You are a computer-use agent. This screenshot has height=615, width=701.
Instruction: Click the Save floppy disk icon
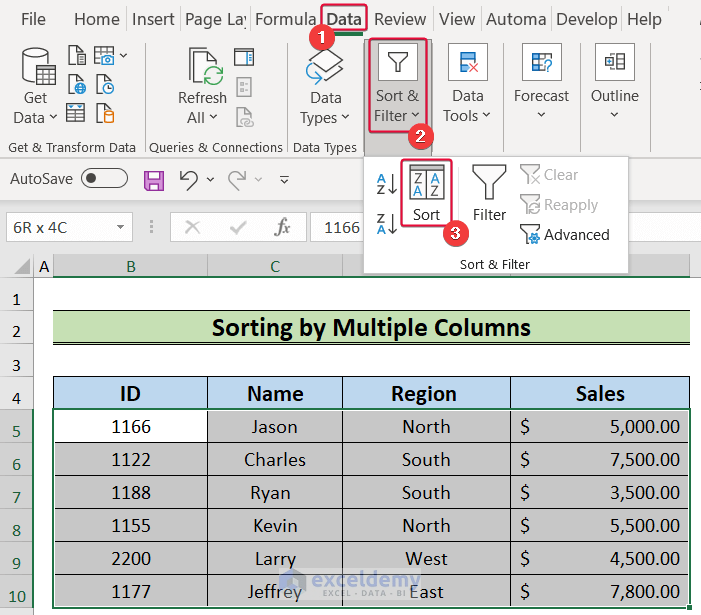pyautogui.click(x=154, y=180)
